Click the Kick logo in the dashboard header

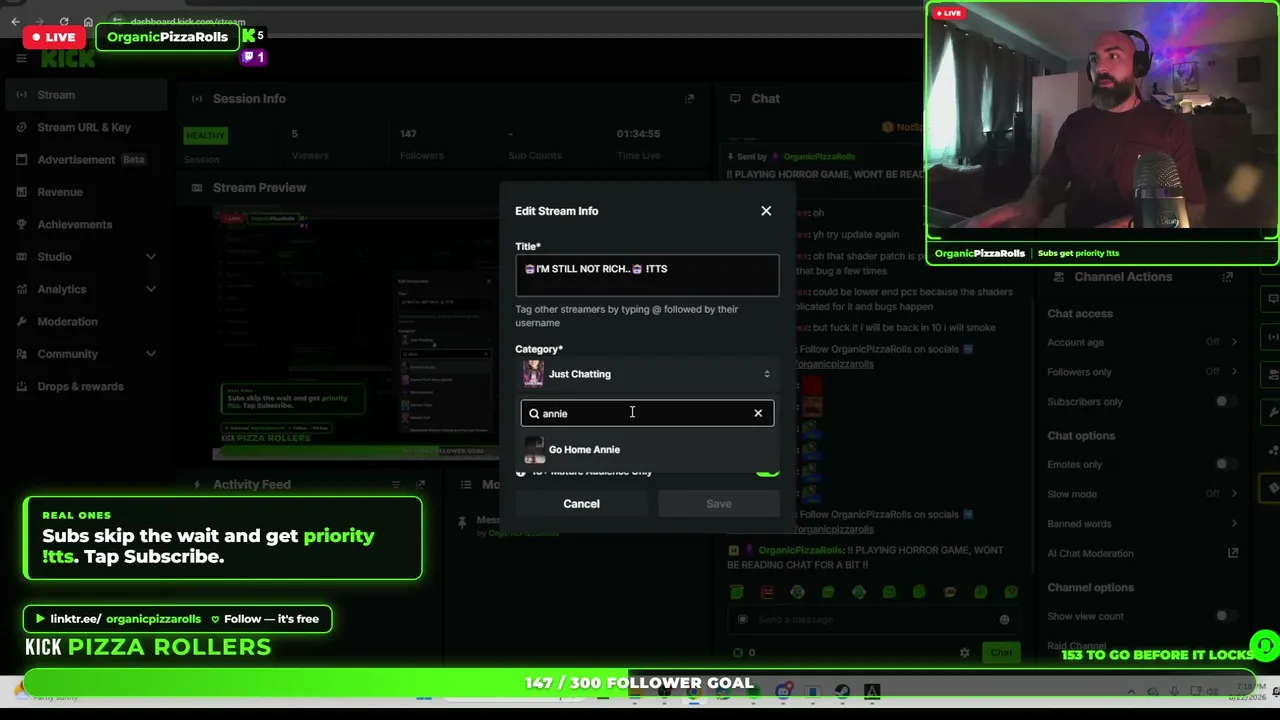click(x=68, y=59)
